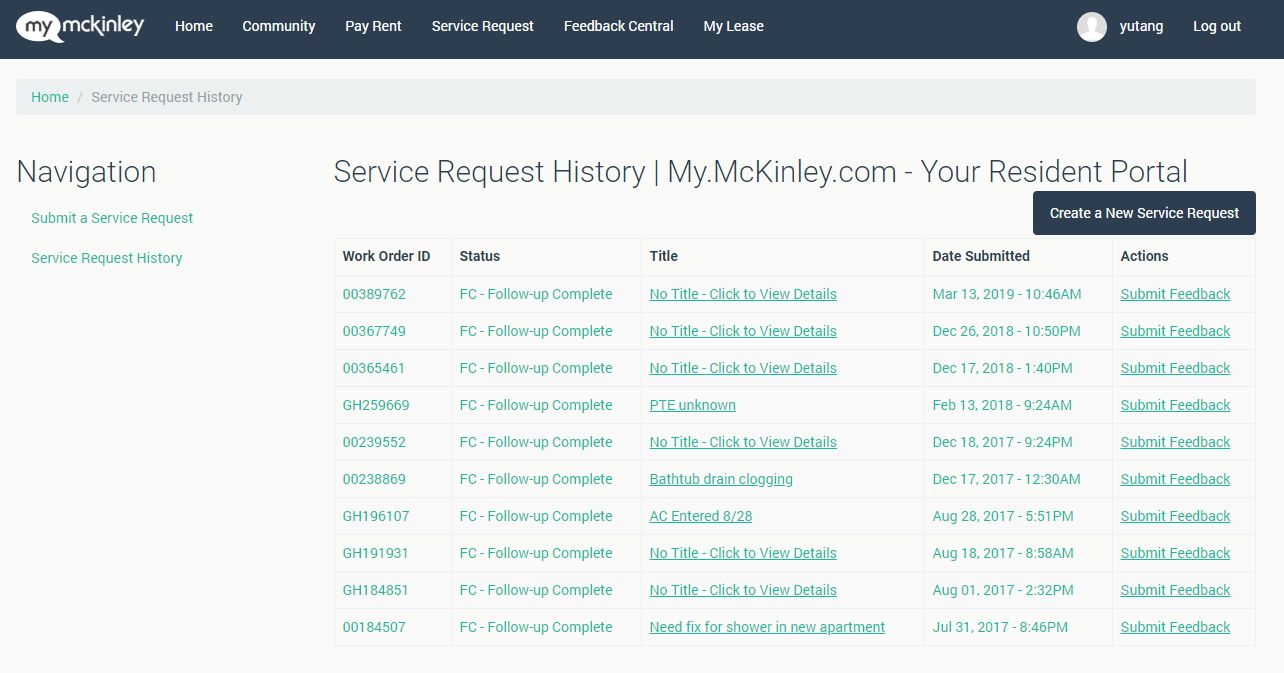Viewport: 1284px width, 673px height.
Task: Click date Dec 26, 2018 - 10:50PM
Action: 1007,331
